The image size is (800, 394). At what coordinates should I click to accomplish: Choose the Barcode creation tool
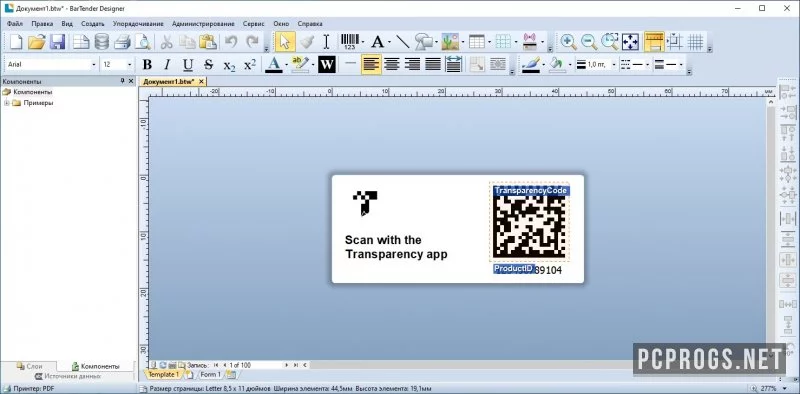click(x=349, y=42)
